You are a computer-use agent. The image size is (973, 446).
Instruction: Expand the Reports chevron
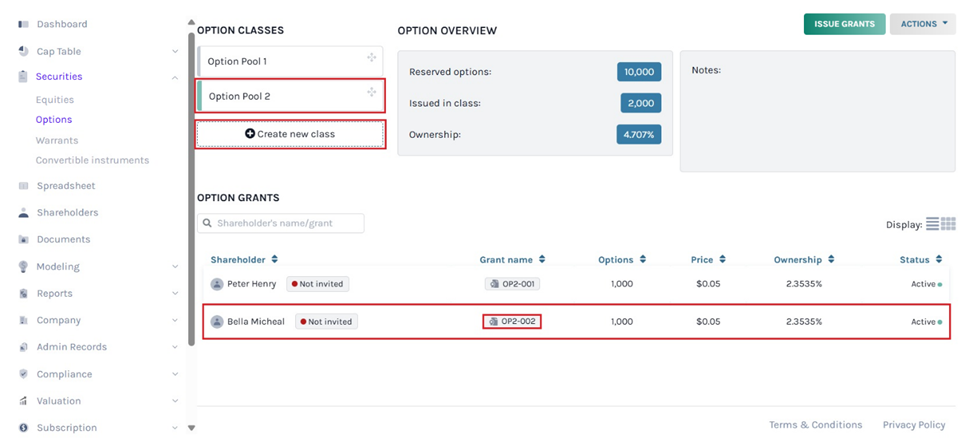[175, 293]
